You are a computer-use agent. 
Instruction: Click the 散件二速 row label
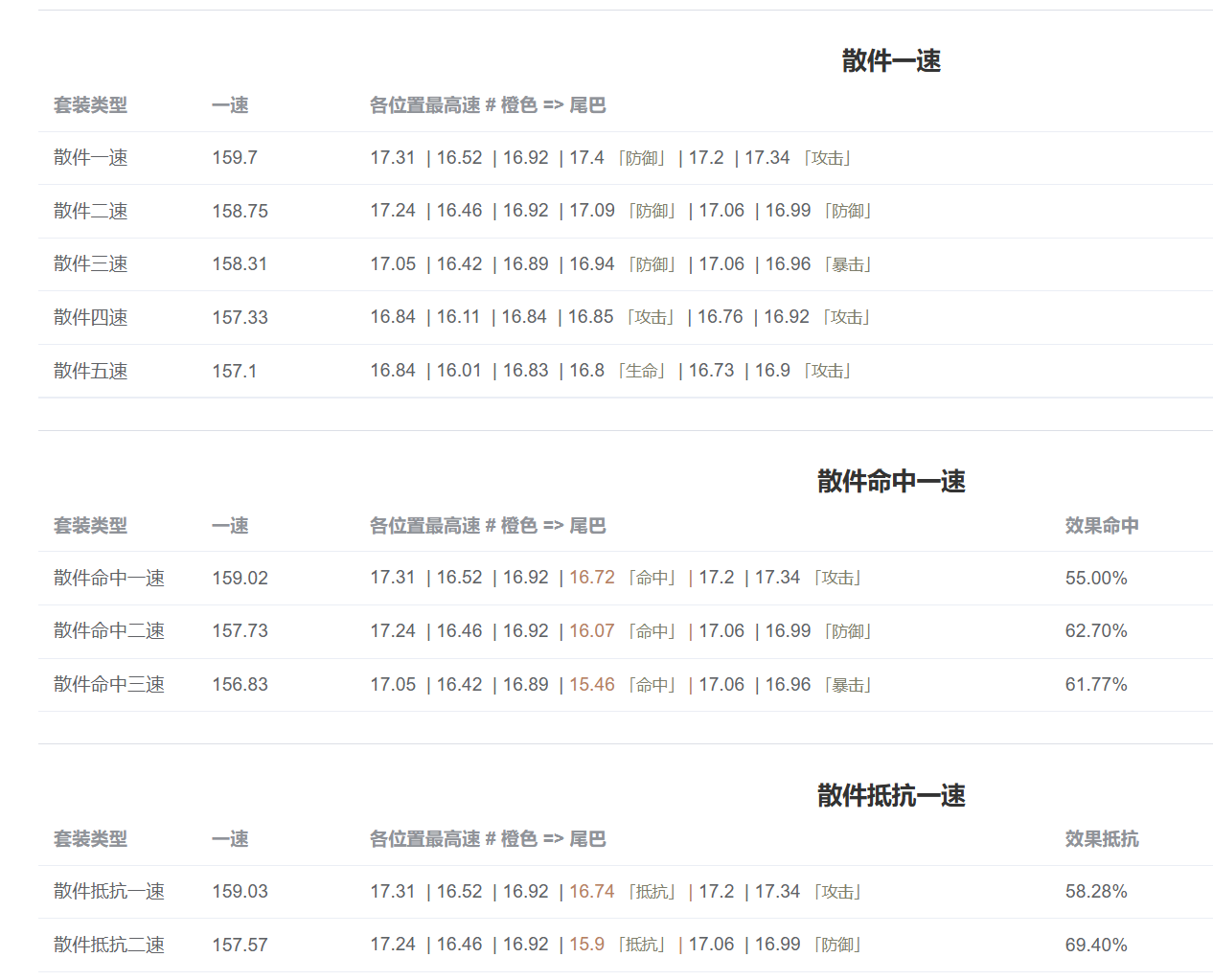(90, 211)
